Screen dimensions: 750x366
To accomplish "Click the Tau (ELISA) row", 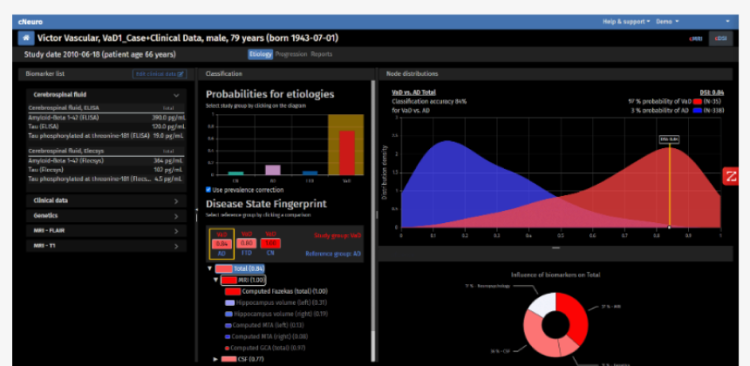I will point(106,127).
